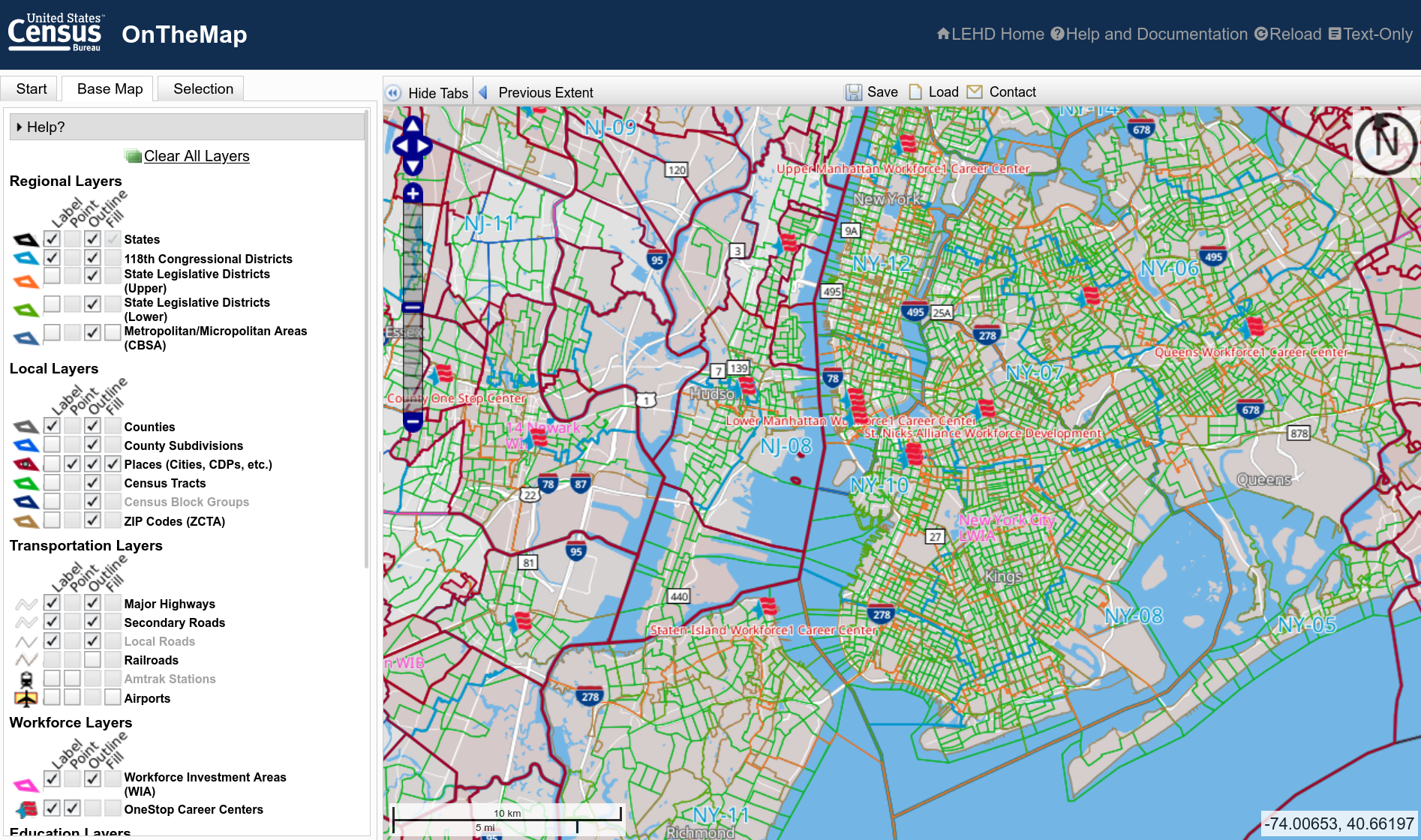Screen dimensions: 1421x840
Task: Click the pan up arrow on map
Action: point(413,125)
